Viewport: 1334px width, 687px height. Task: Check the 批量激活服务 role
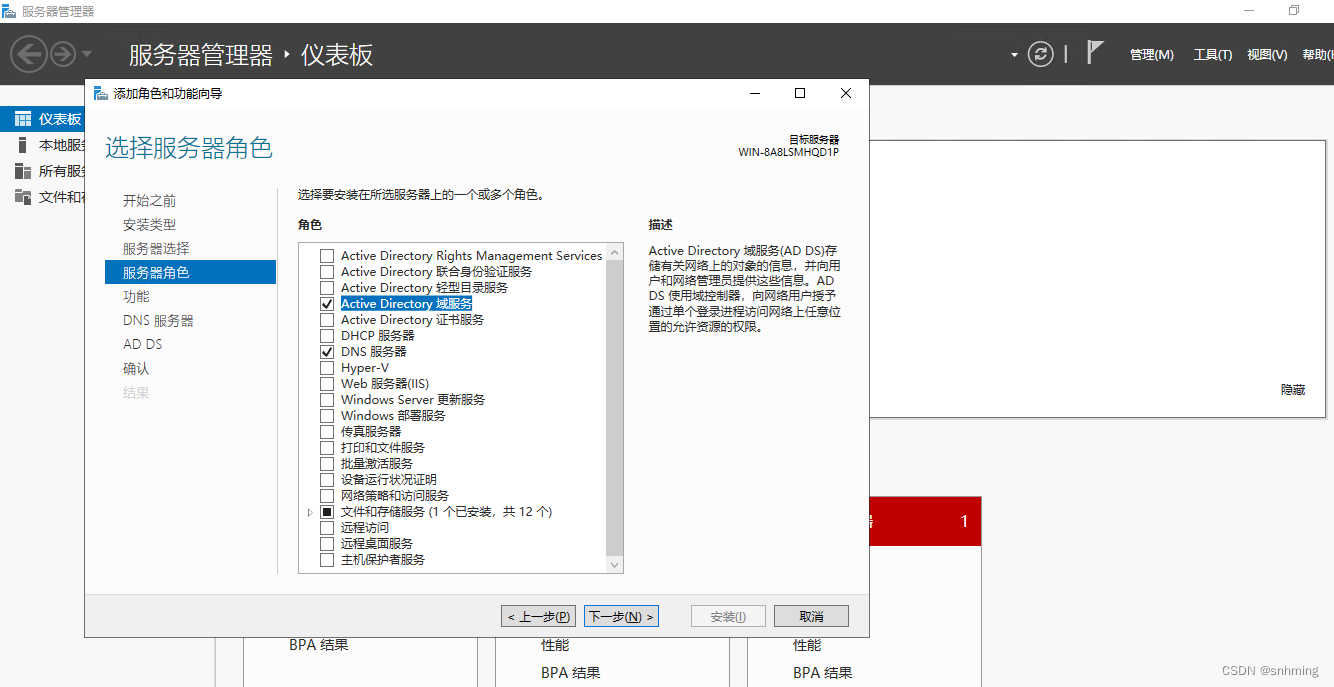click(327, 464)
